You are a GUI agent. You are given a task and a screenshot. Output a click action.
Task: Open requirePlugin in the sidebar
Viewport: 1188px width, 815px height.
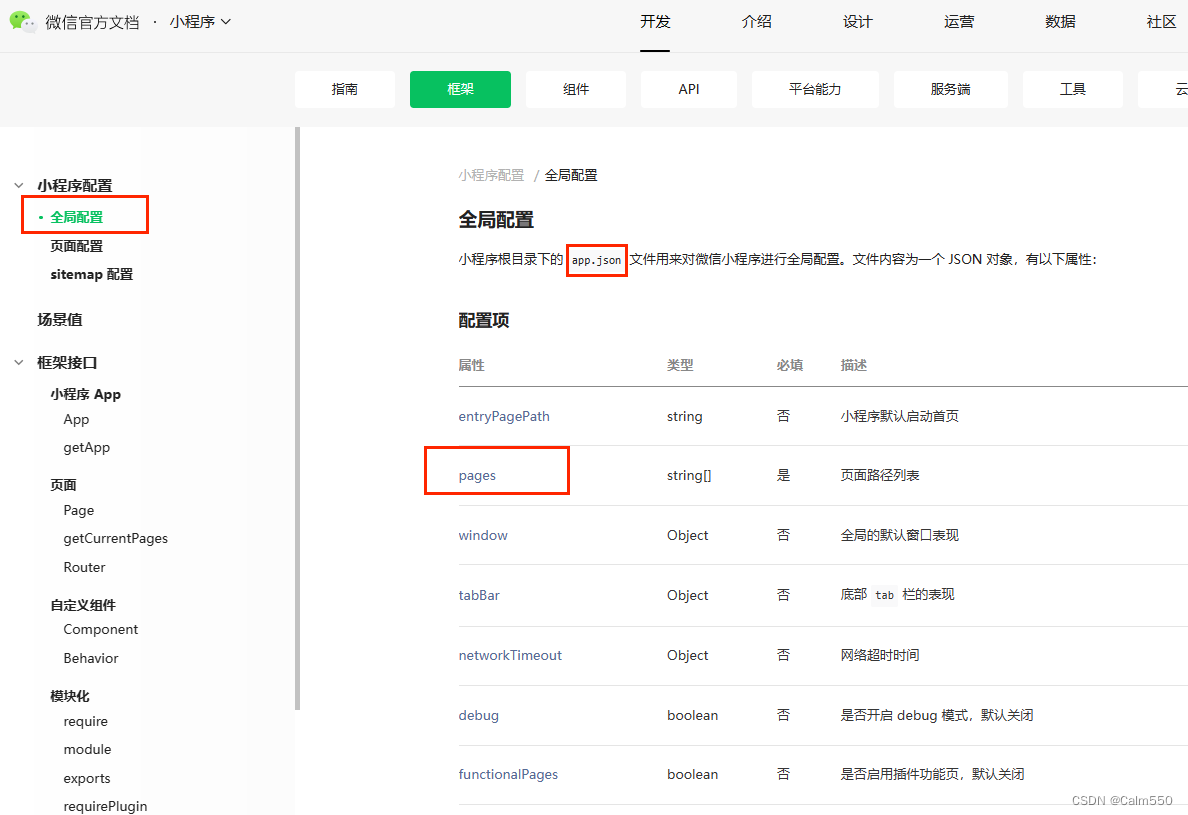(105, 806)
